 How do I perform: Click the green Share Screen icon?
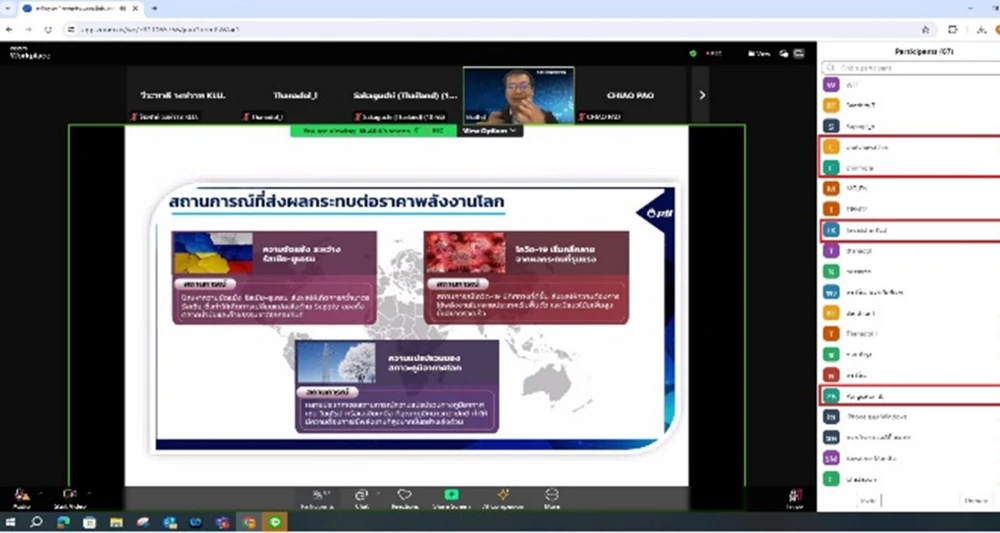[451, 495]
